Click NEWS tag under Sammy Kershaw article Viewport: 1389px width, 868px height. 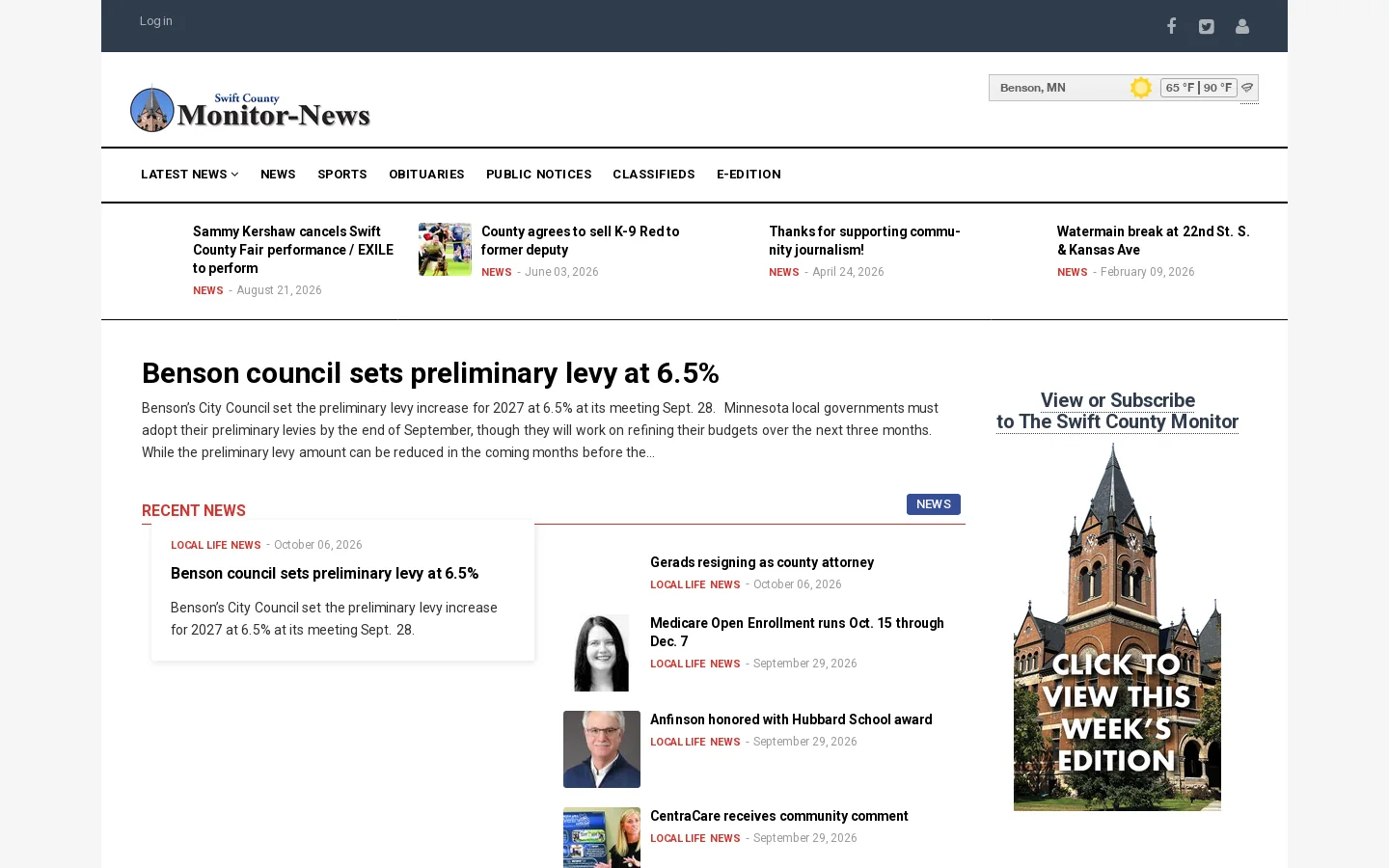click(207, 290)
